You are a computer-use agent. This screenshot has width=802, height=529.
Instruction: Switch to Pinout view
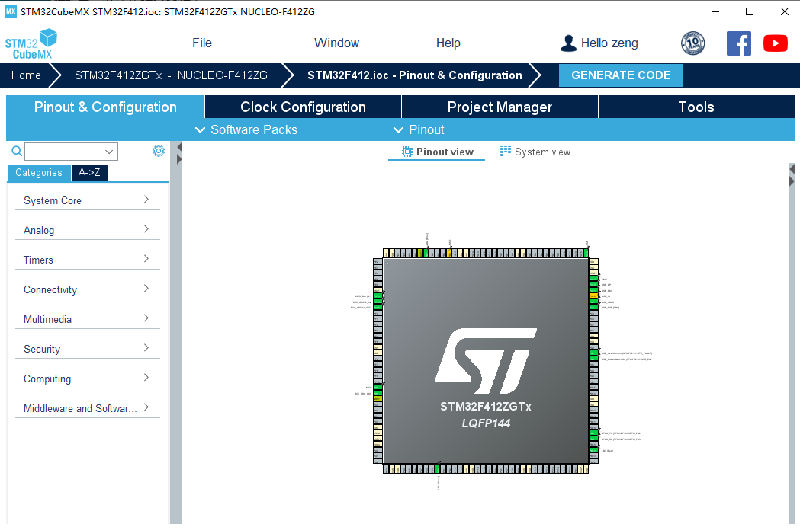click(437, 152)
